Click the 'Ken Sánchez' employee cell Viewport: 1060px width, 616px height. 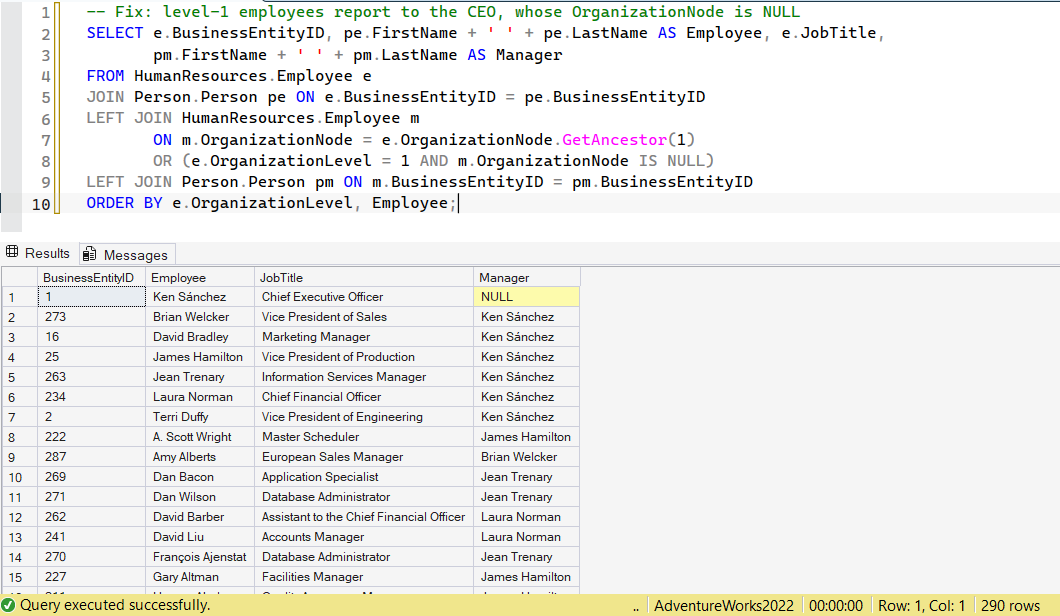click(199, 297)
